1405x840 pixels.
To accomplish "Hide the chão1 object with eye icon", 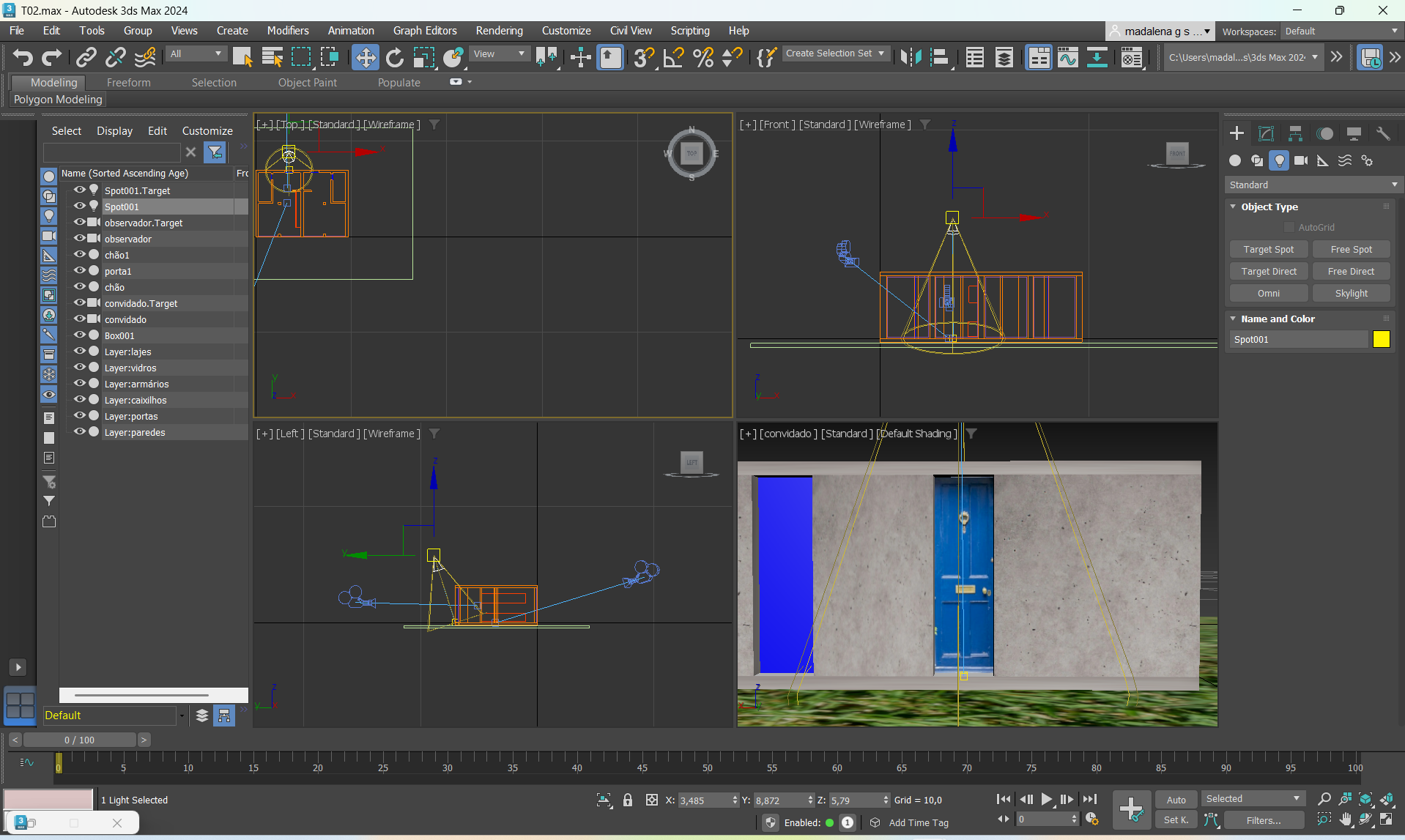I will point(79,255).
